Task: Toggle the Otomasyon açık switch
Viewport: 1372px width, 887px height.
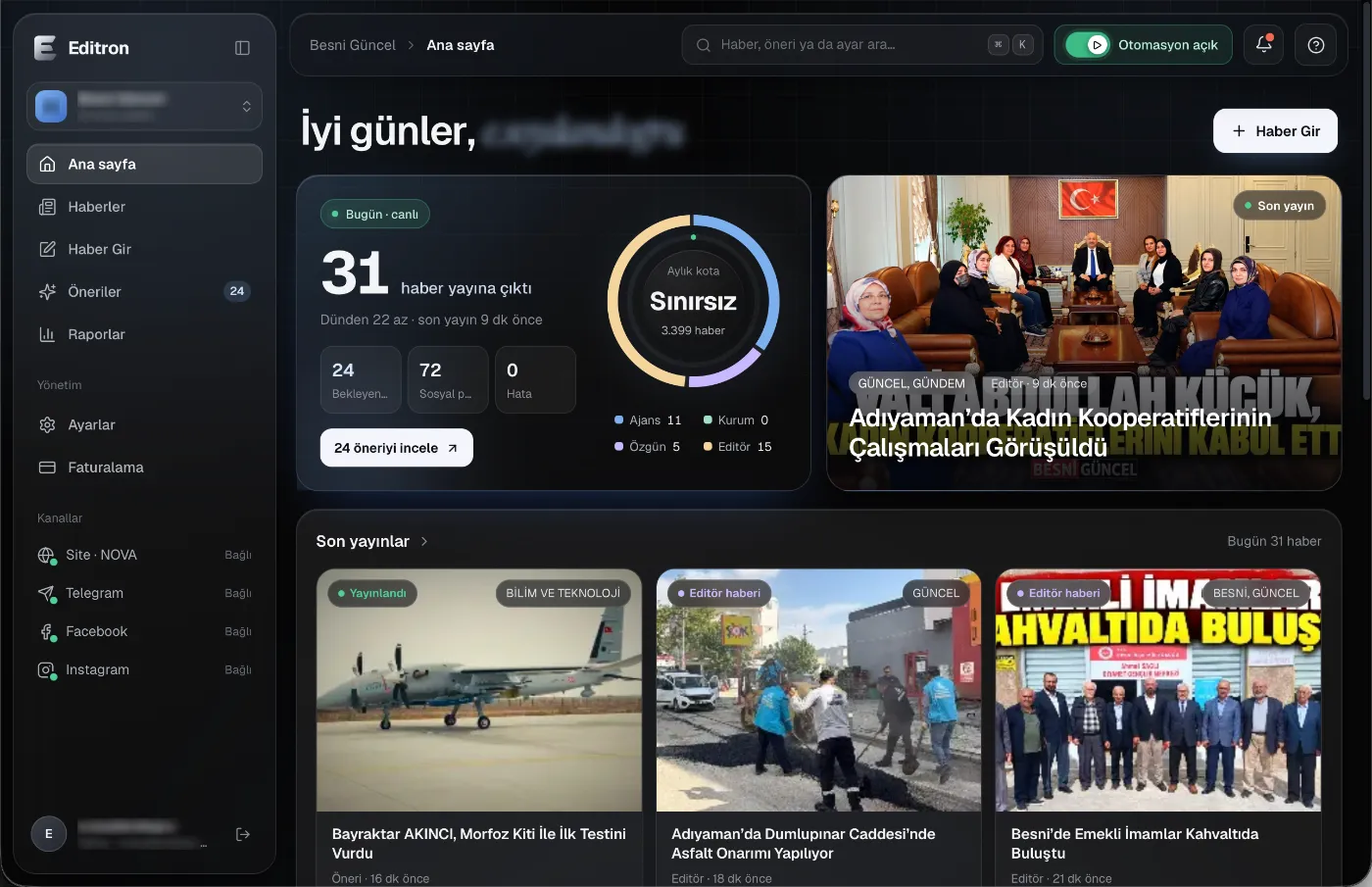Action: coord(1087,45)
